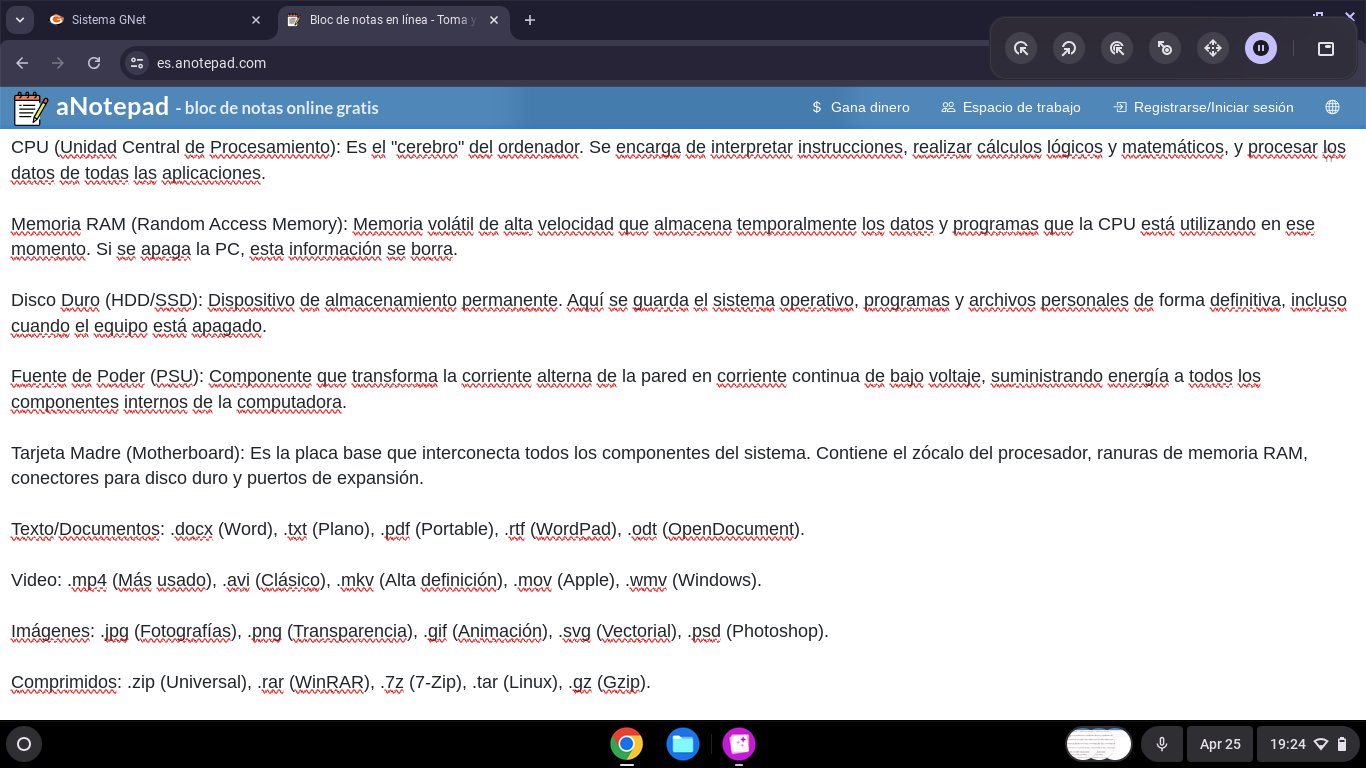Switch to the Sistema GNet tab

point(150,20)
